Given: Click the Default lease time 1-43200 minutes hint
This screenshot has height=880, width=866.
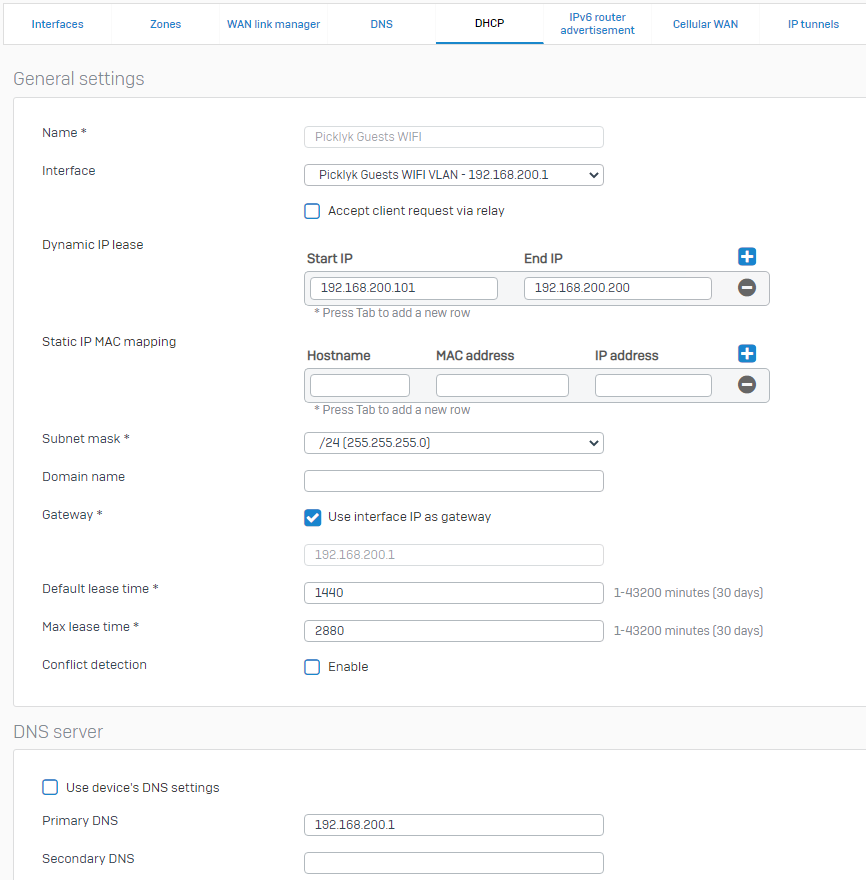Looking at the screenshot, I should coord(688,593).
